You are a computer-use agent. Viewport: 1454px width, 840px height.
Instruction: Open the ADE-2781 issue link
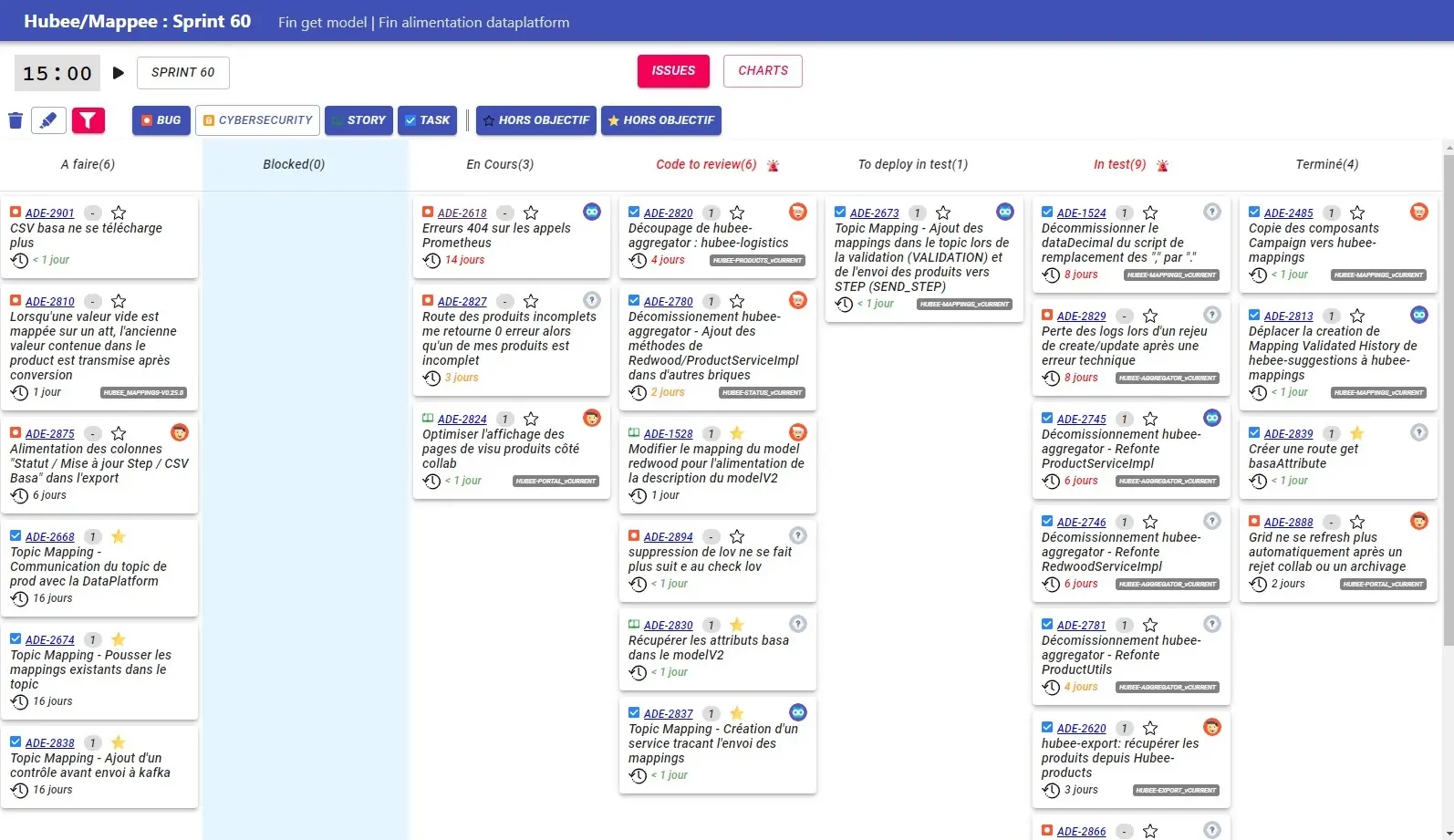point(1082,626)
